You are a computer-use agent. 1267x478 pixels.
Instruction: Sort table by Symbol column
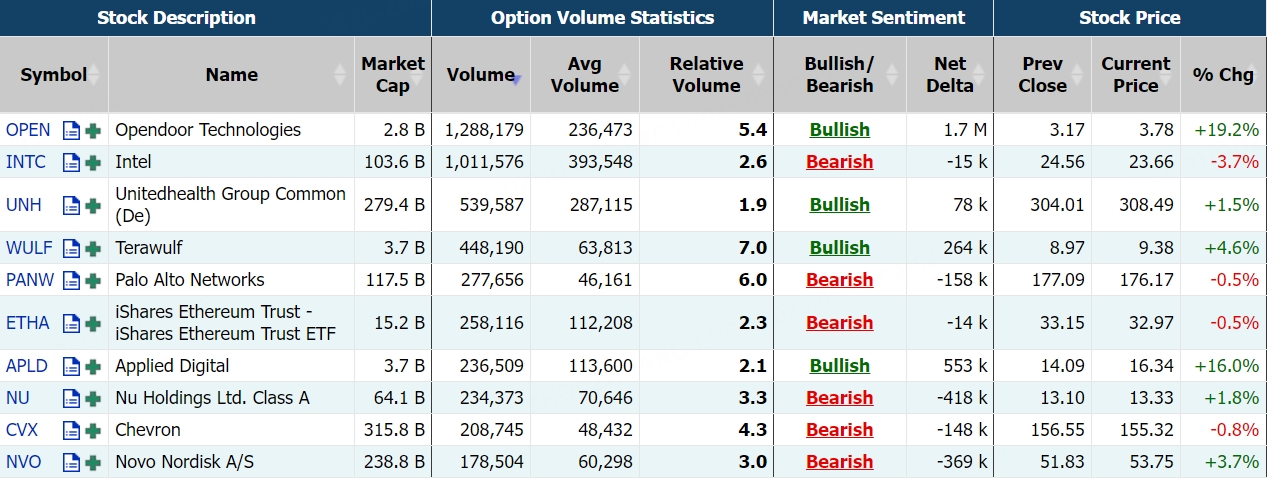coord(54,75)
